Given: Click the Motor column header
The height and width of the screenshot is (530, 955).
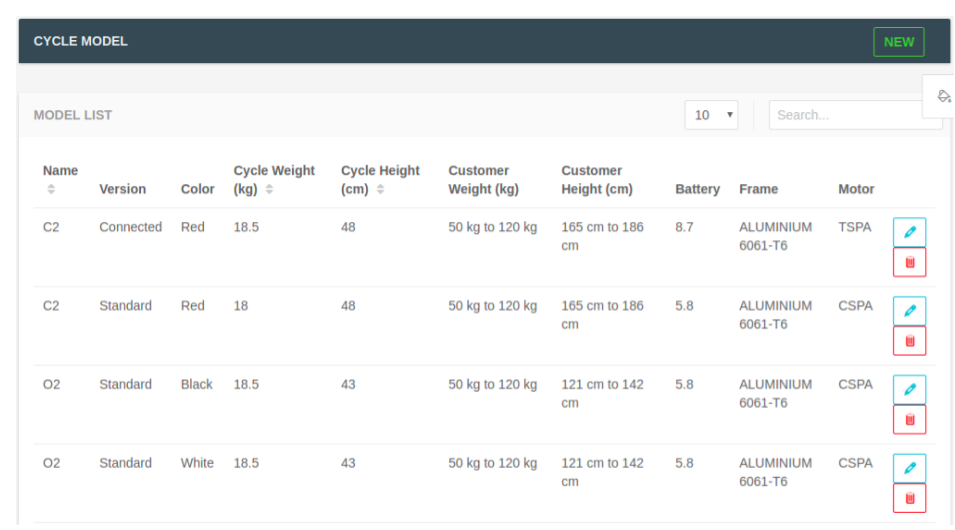Looking at the screenshot, I should 856,189.
